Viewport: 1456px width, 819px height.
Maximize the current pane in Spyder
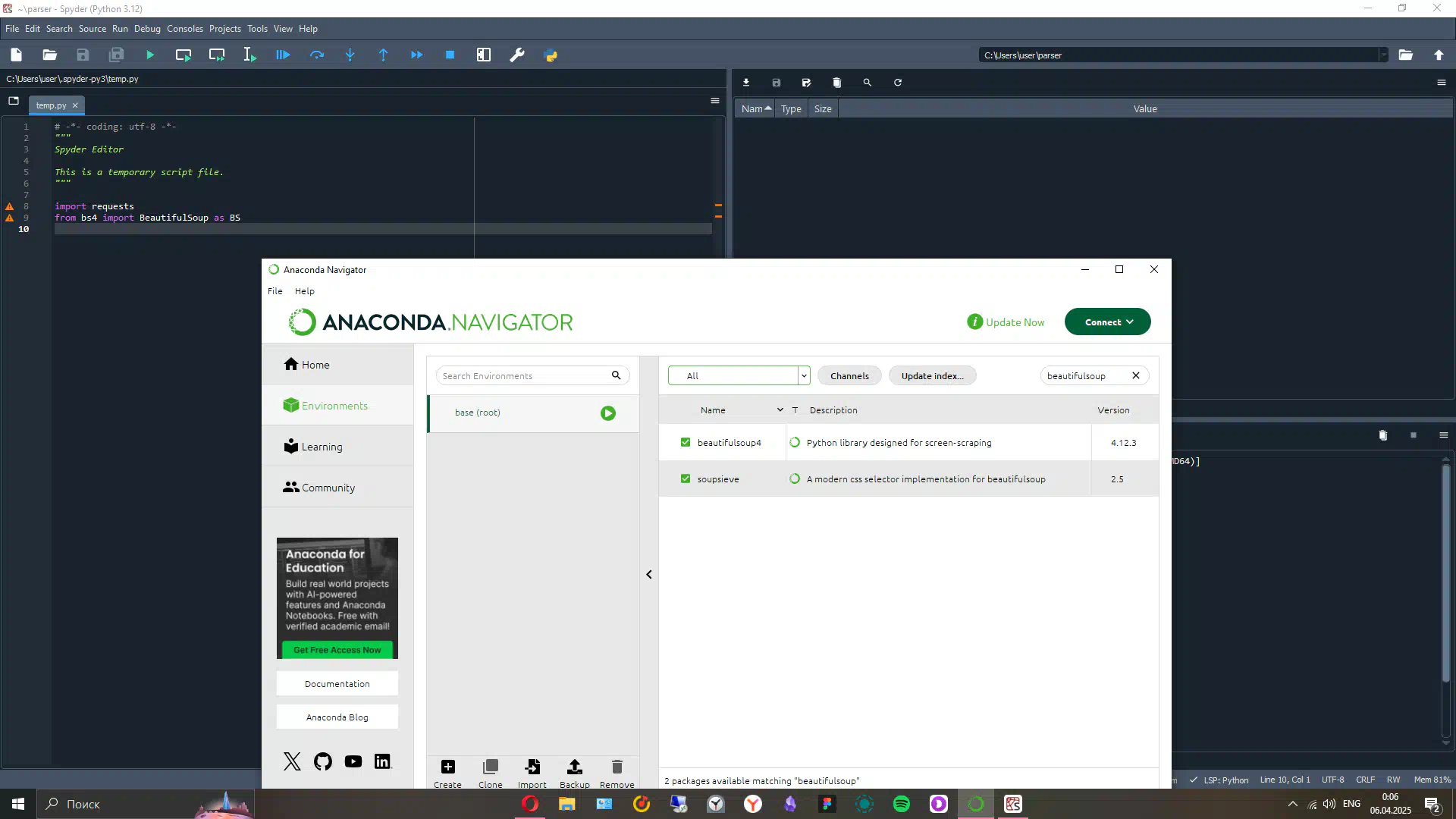484,55
